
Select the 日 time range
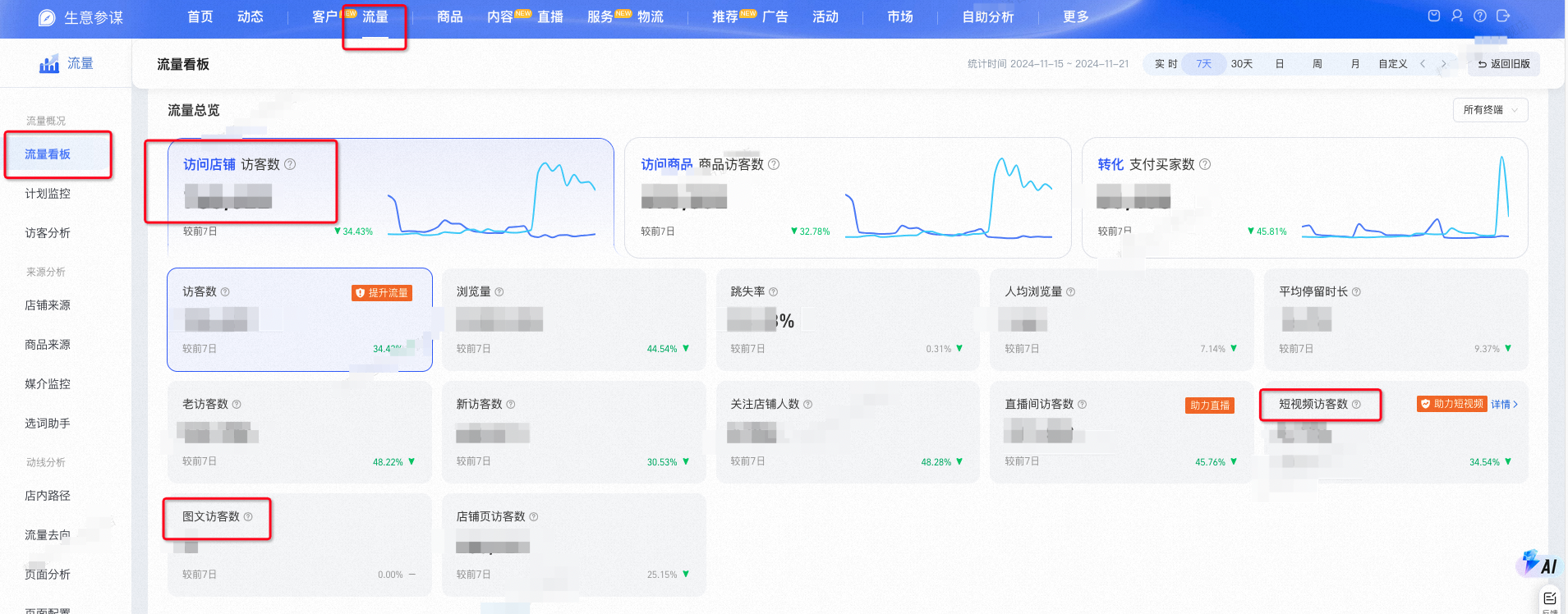pyautogui.click(x=1280, y=64)
